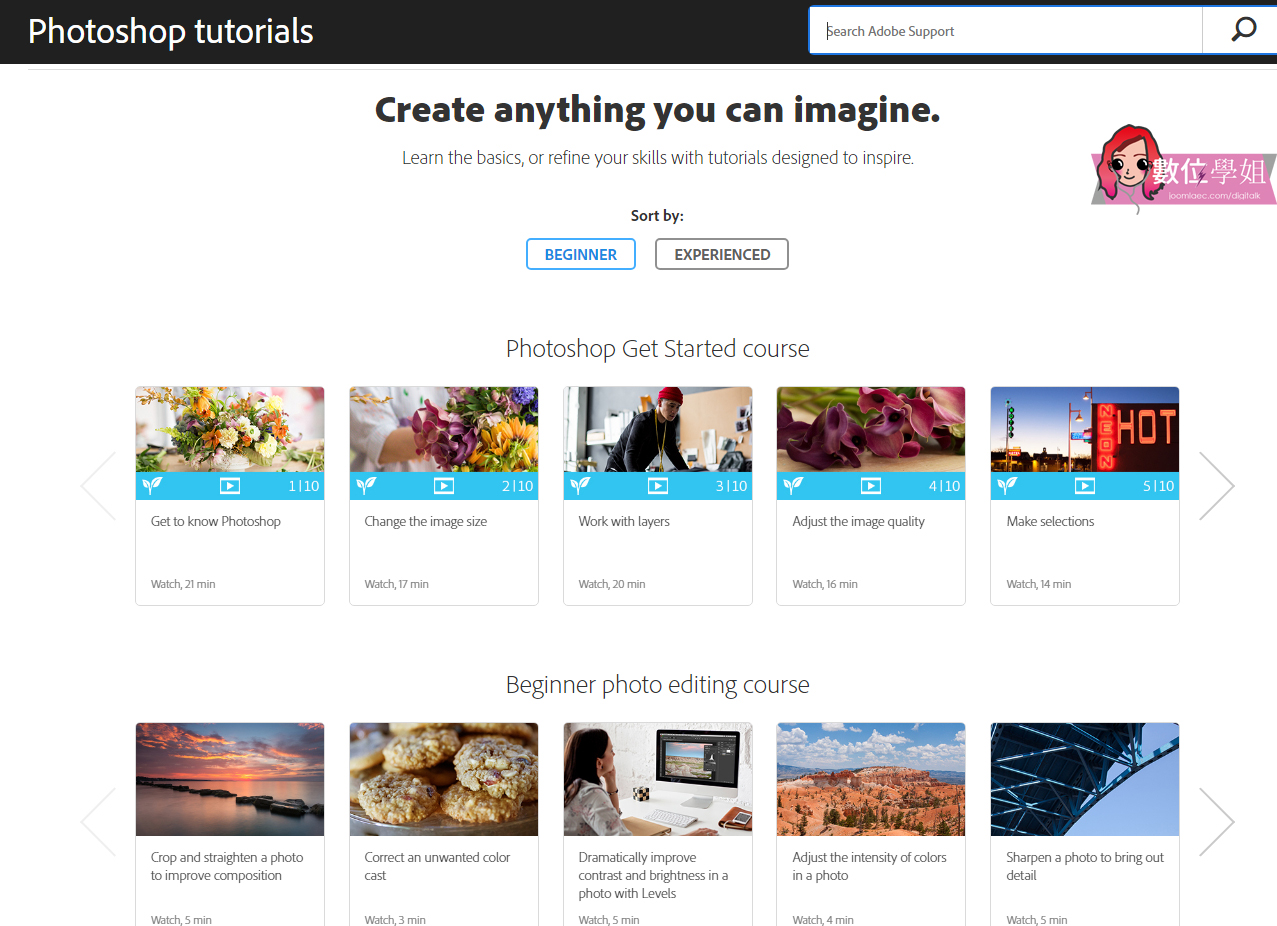Screen dimensions: 1277x926
Task: Click beginner leaf icon on Make selections card
Action: pos(1007,486)
